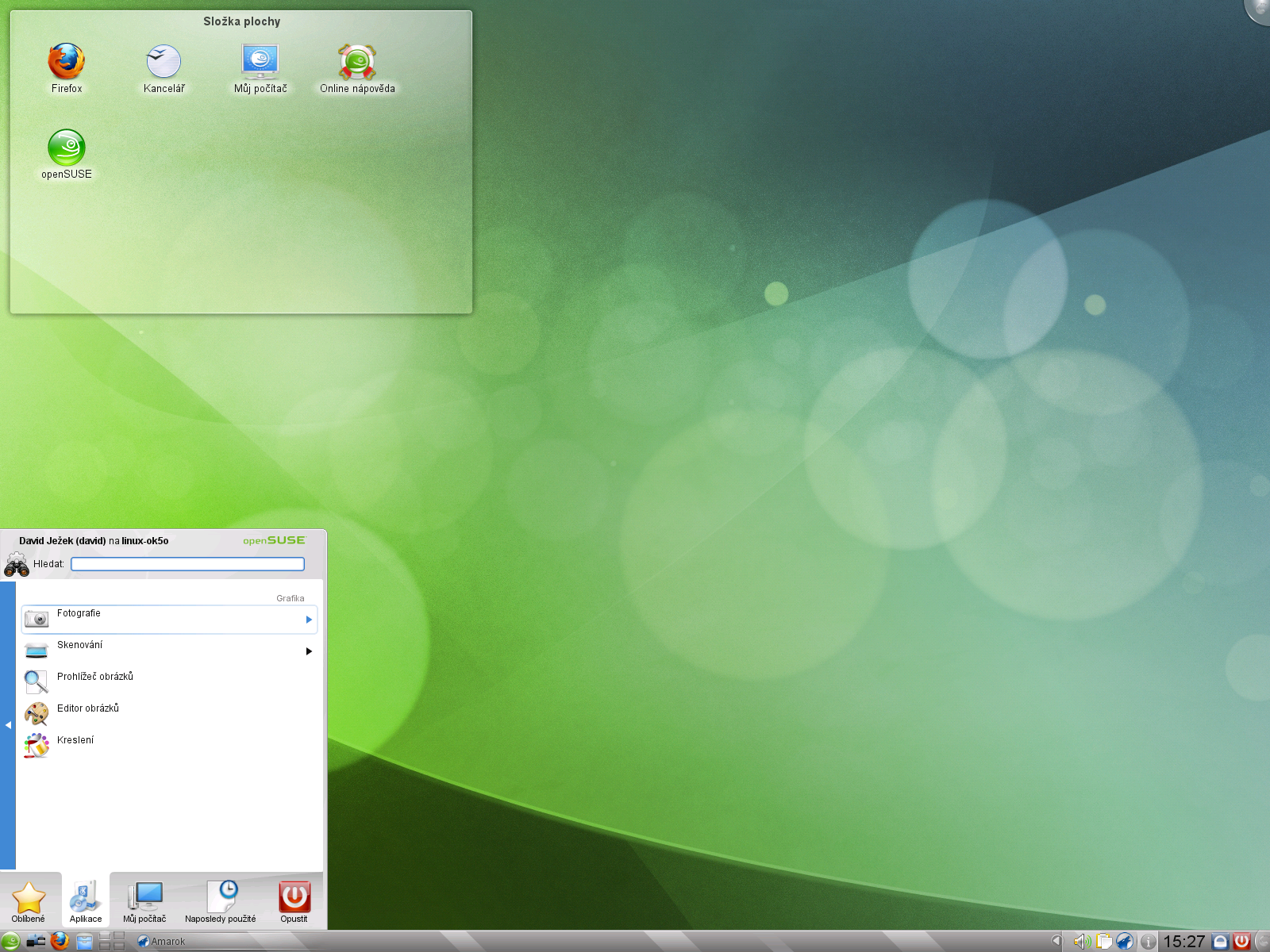Click the 15:27 clock
Viewport: 1270px width, 952px height.
point(1184,942)
